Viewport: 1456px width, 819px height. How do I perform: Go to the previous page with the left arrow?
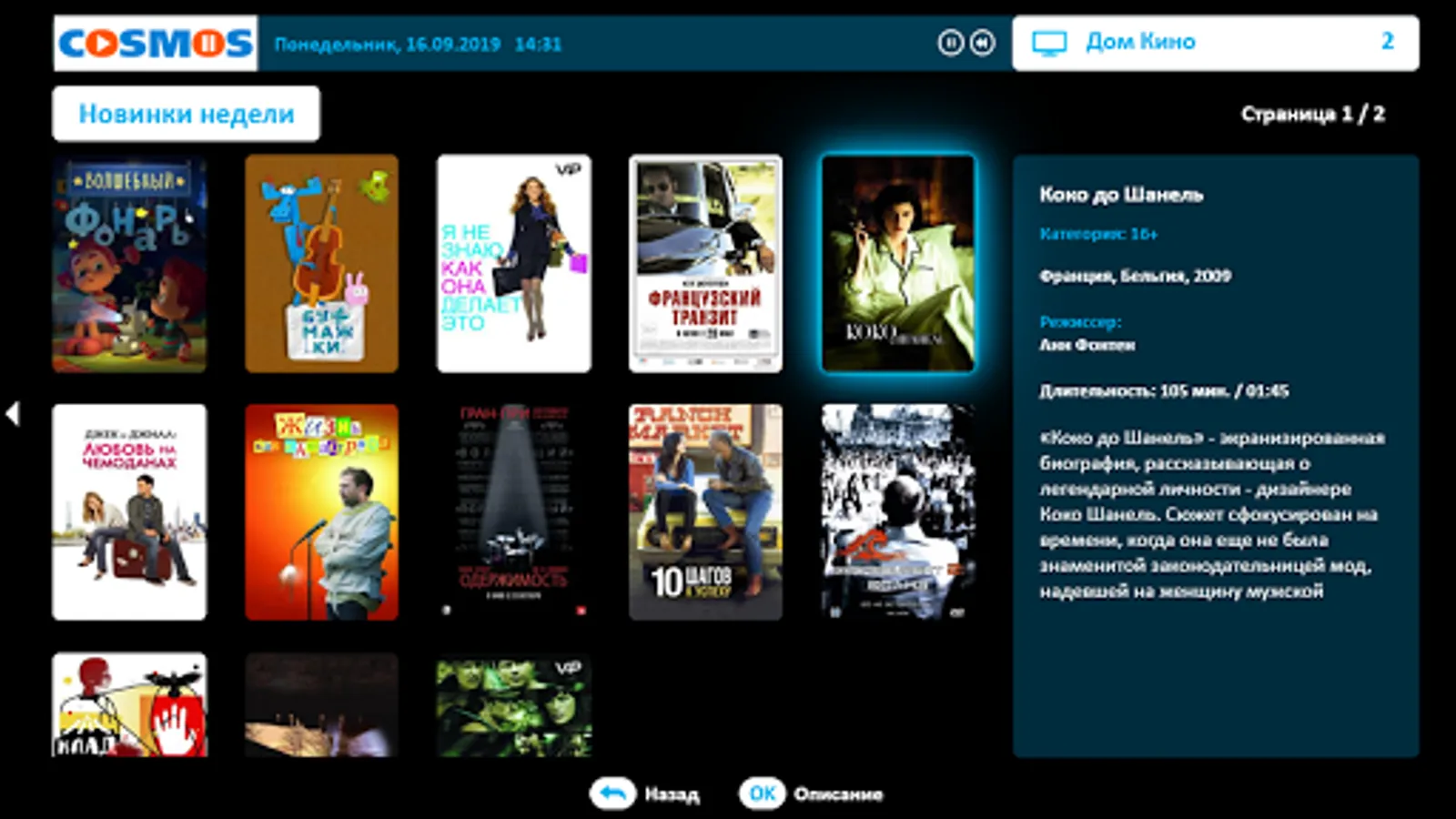13,414
